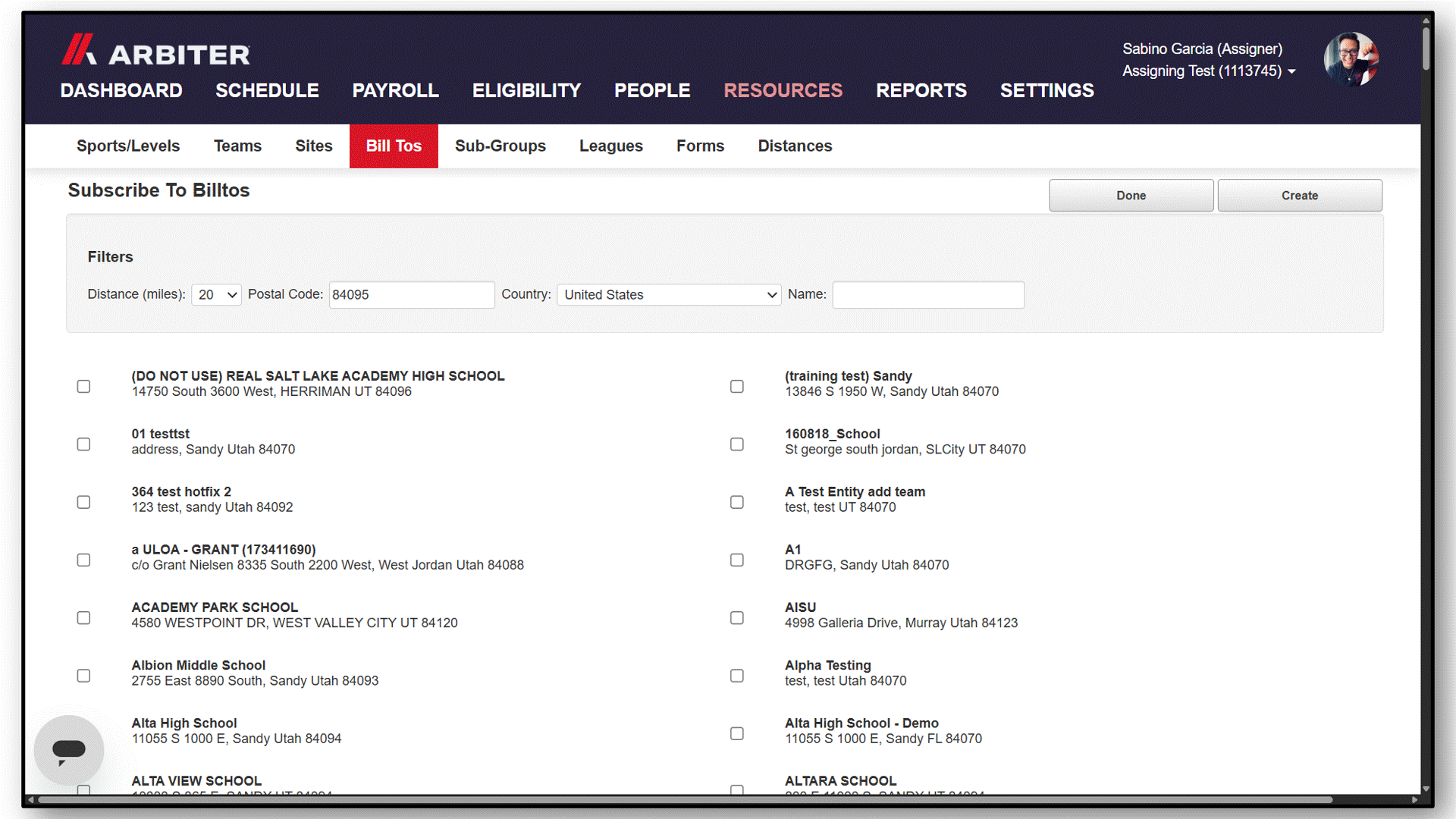
Task: Check Alpha Testing
Action: [x=736, y=675]
